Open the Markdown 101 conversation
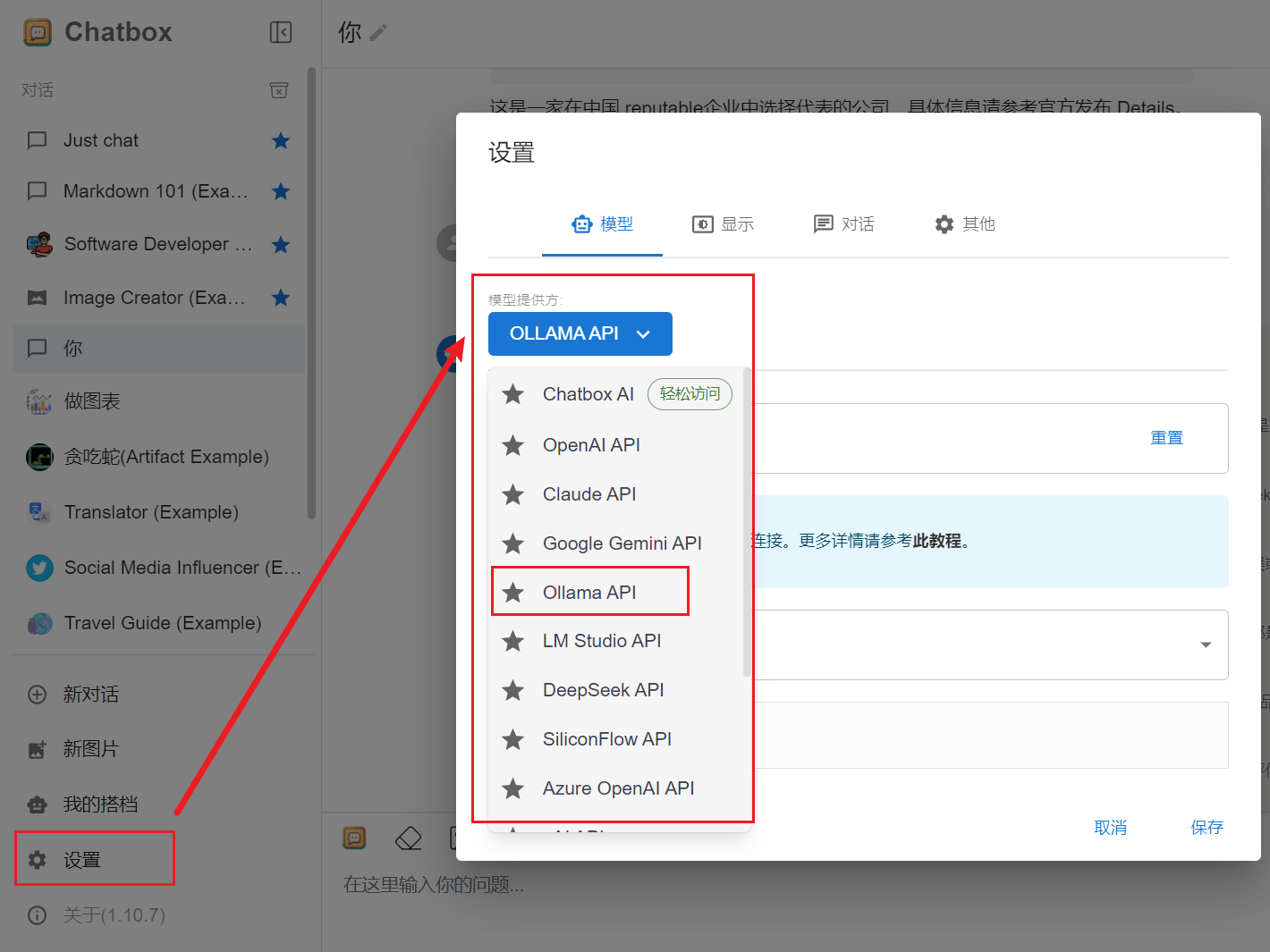Image resolution: width=1270 pixels, height=952 pixels. [158, 191]
